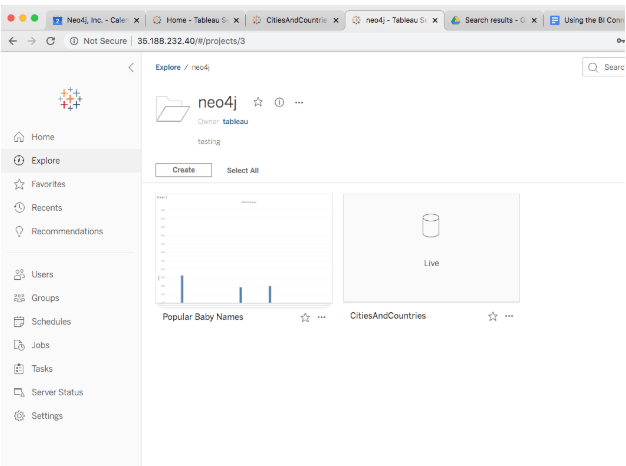
Task: Close the Search results tab
Action: click(534, 20)
